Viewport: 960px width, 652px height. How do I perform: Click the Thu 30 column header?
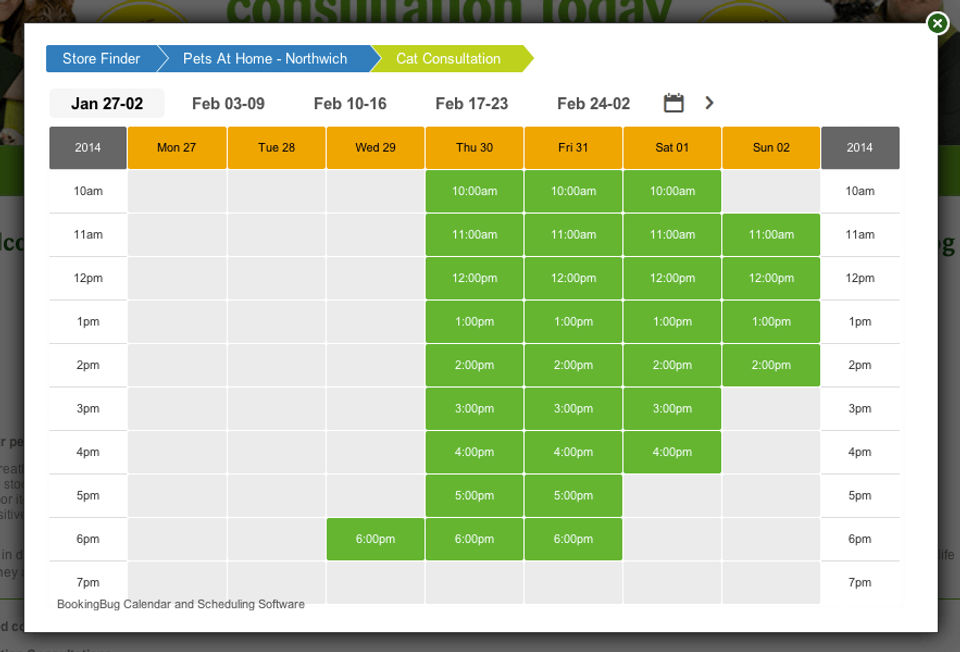(x=474, y=148)
